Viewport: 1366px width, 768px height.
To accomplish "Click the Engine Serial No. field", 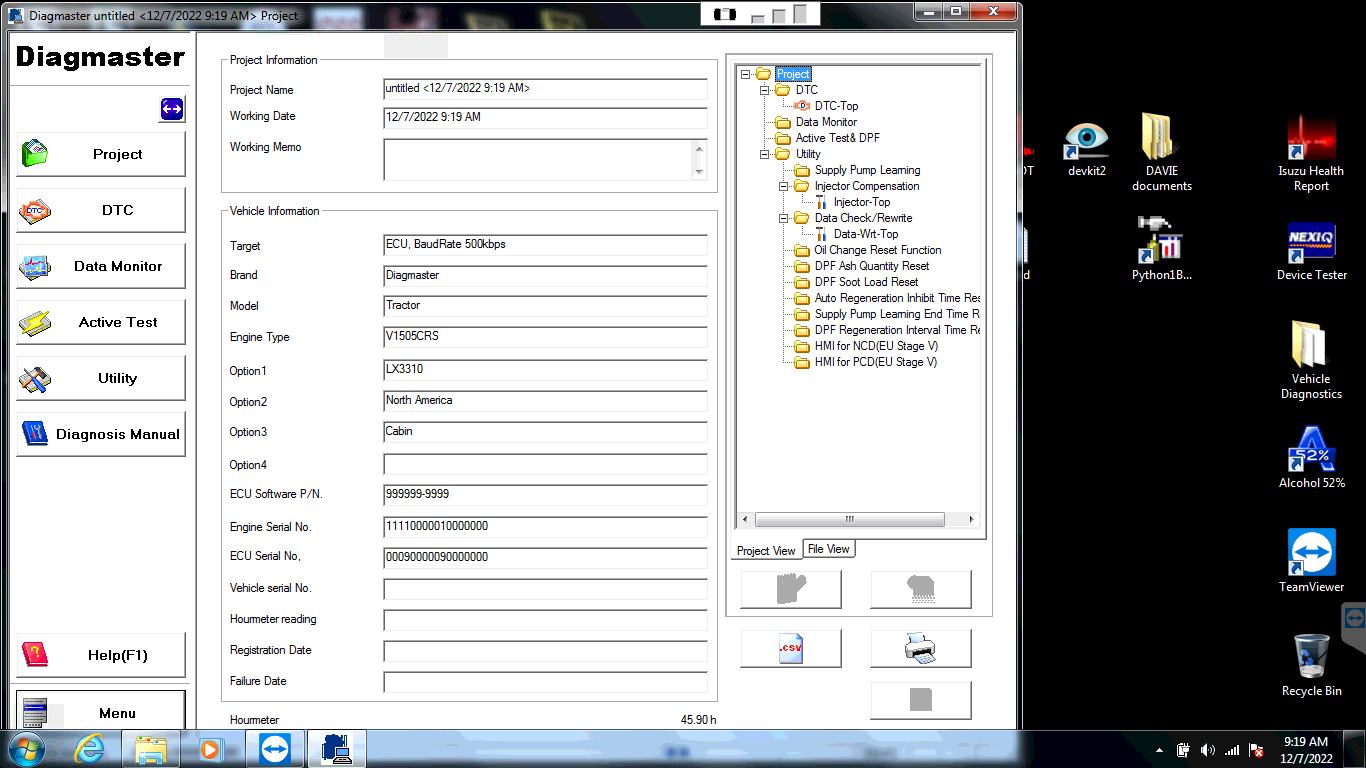I will coord(545,527).
